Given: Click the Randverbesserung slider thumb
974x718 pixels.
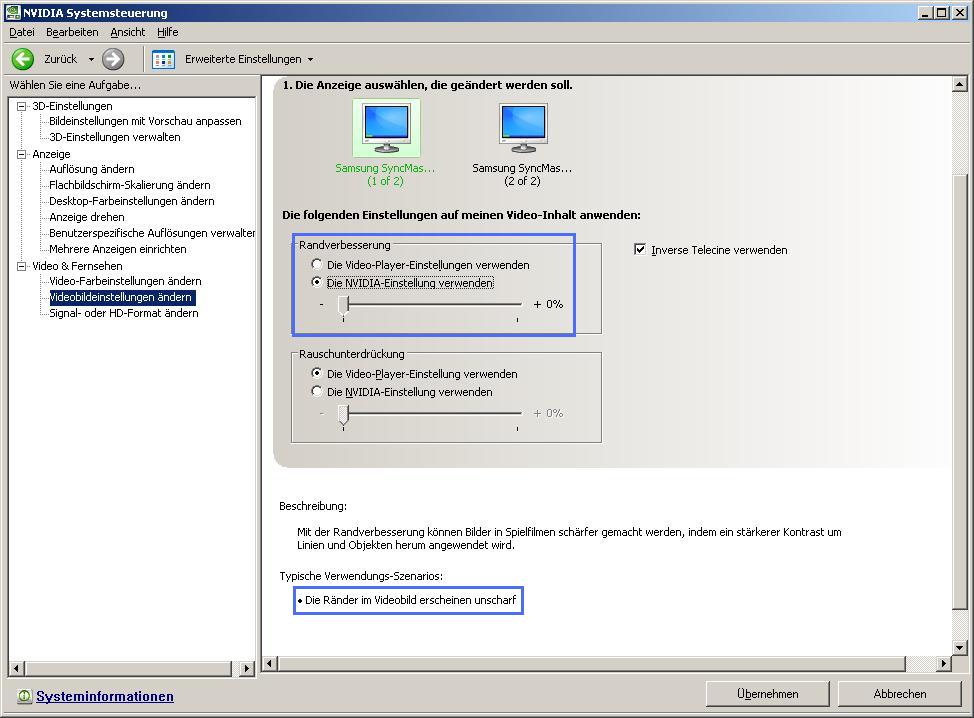Looking at the screenshot, I should (x=343, y=307).
